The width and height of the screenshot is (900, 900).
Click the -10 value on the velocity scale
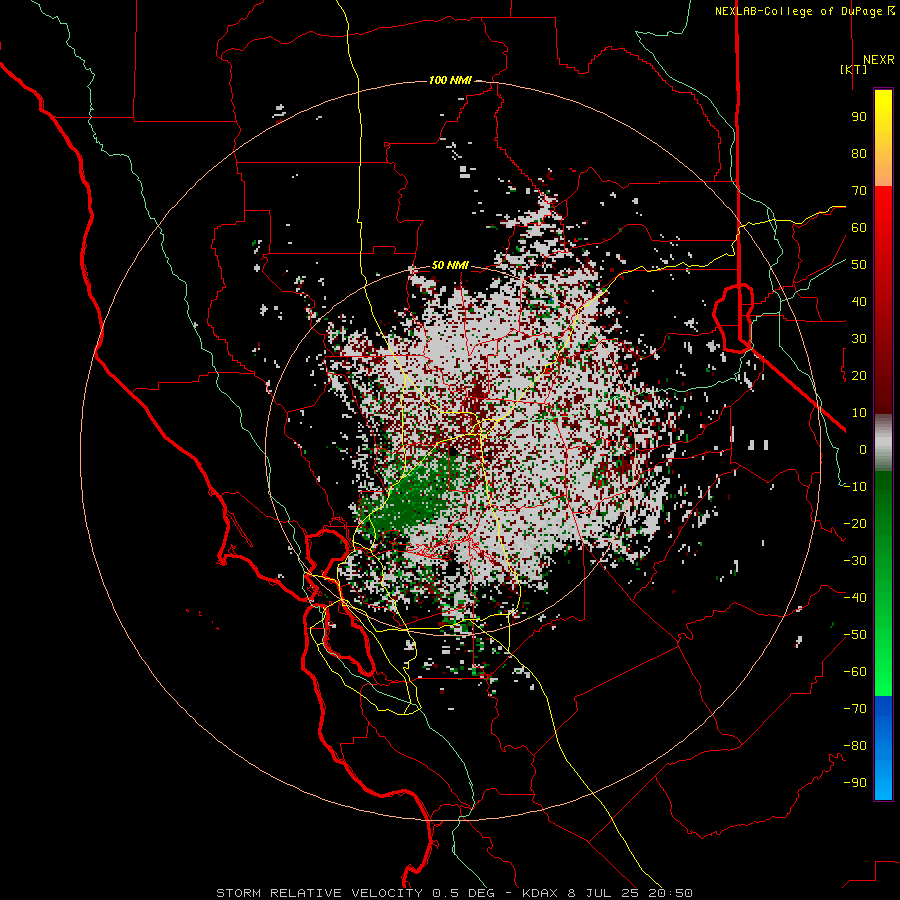click(x=855, y=487)
